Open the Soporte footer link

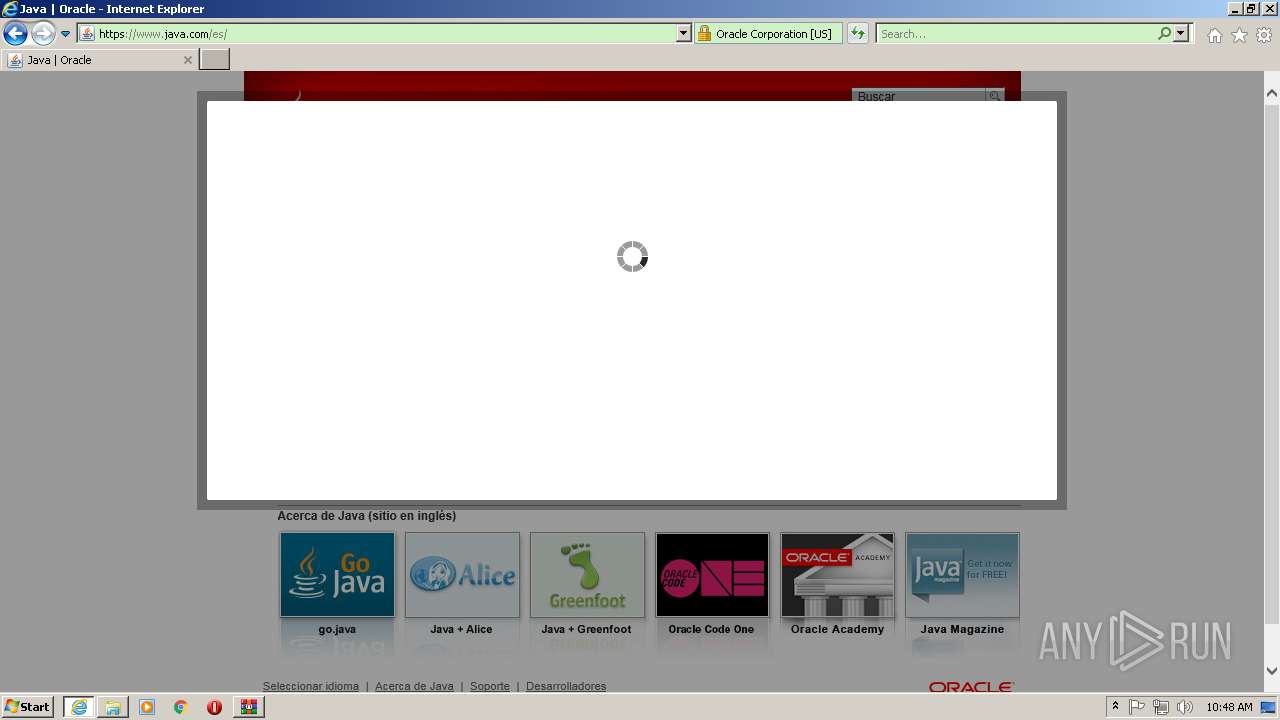tap(490, 686)
